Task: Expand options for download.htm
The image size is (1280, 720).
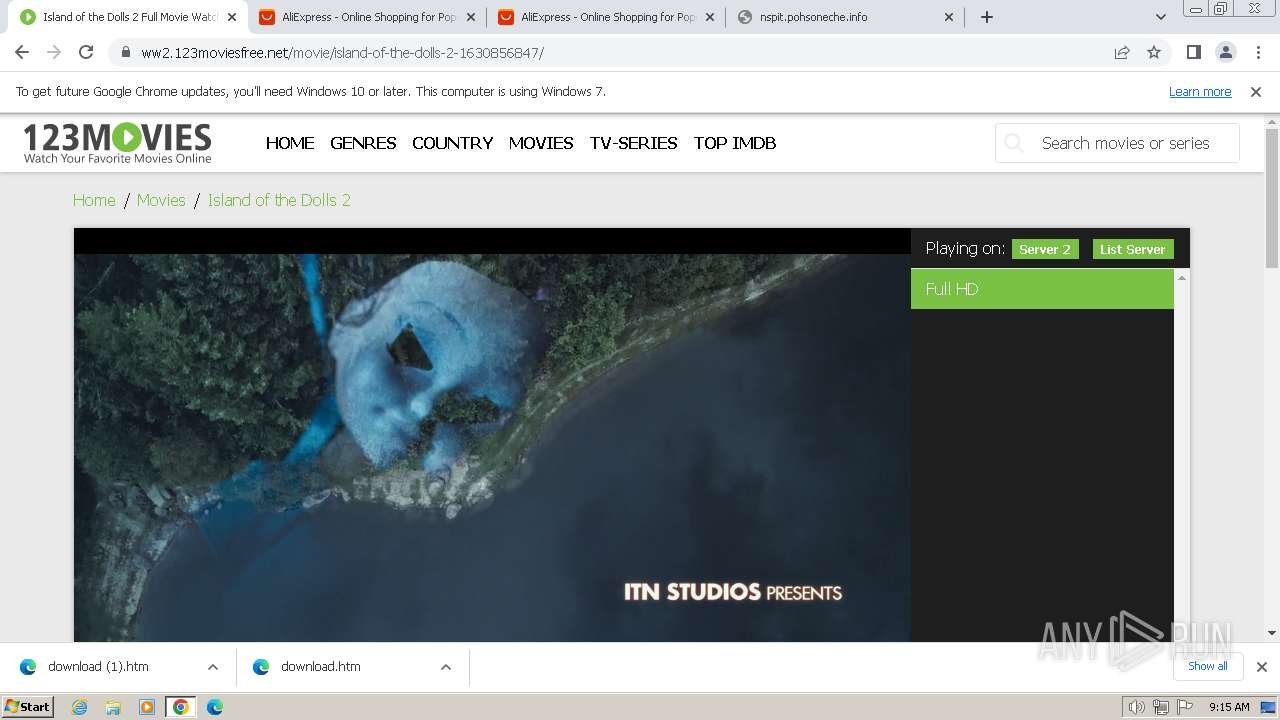Action: [x=446, y=667]
